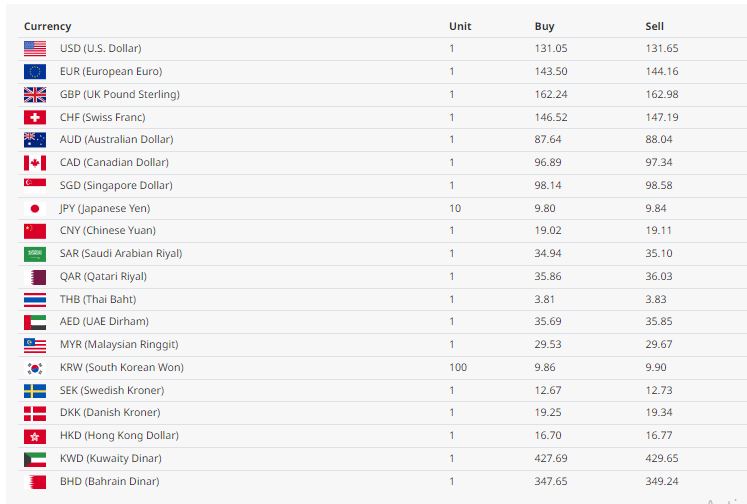
Task: Click the Swedish flag icon
Action: point(35,390)
